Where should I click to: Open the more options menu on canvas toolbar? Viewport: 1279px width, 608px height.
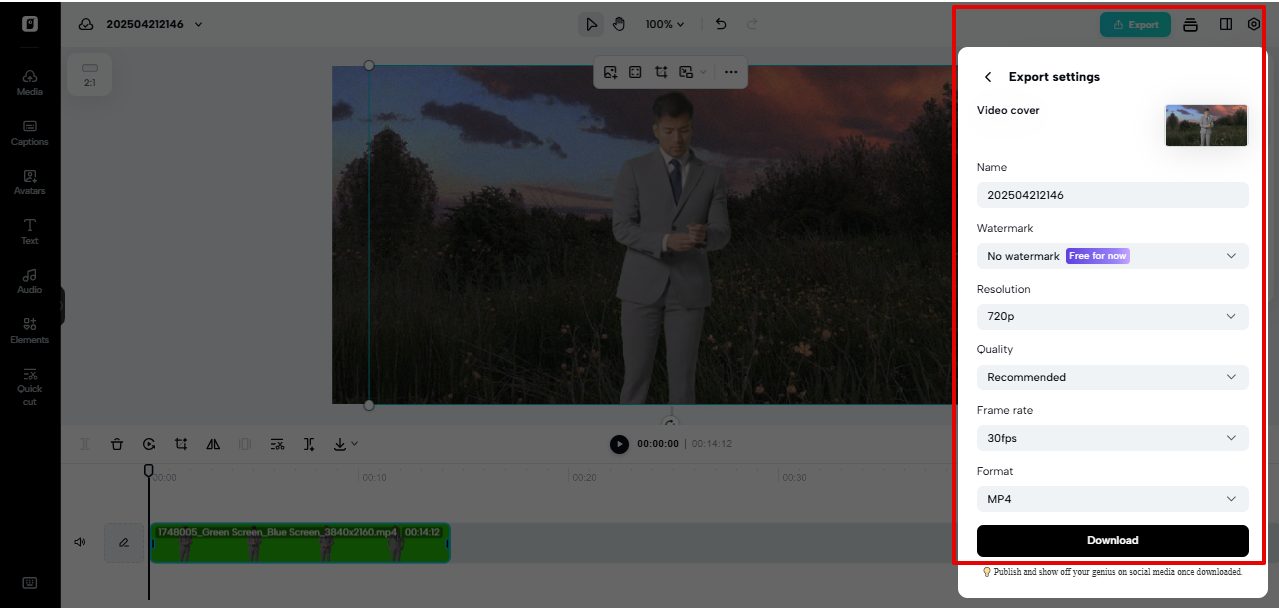731,72
